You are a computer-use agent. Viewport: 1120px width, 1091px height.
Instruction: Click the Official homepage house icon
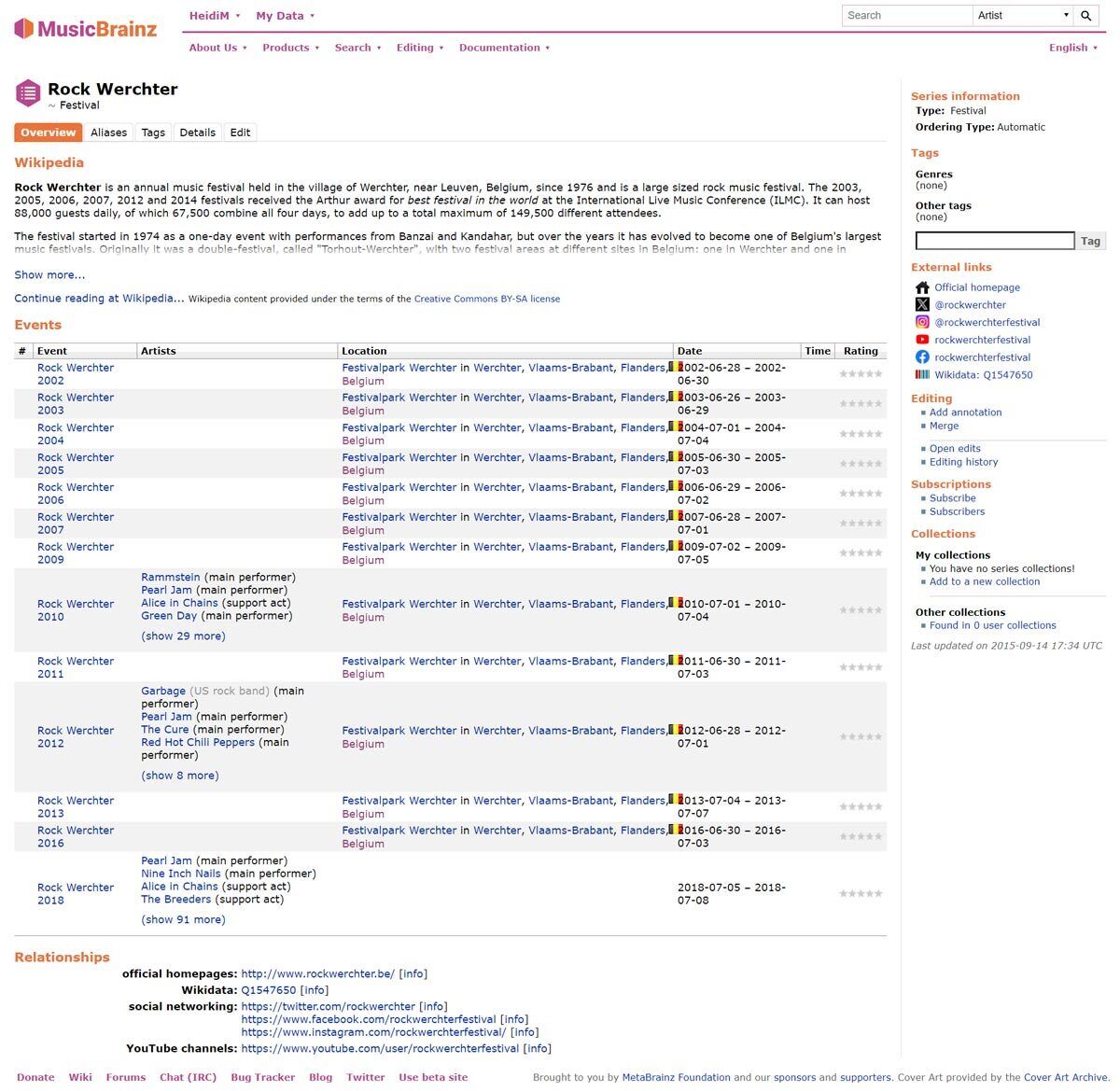coord(922,287)
